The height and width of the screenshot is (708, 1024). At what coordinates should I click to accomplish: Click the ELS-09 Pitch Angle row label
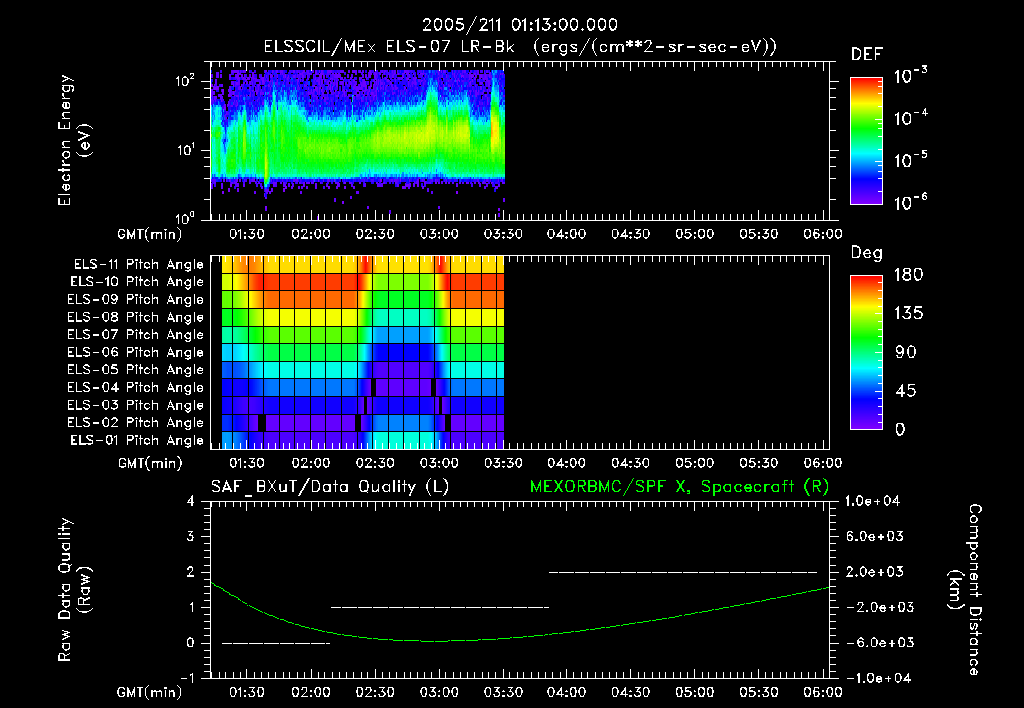136,300
